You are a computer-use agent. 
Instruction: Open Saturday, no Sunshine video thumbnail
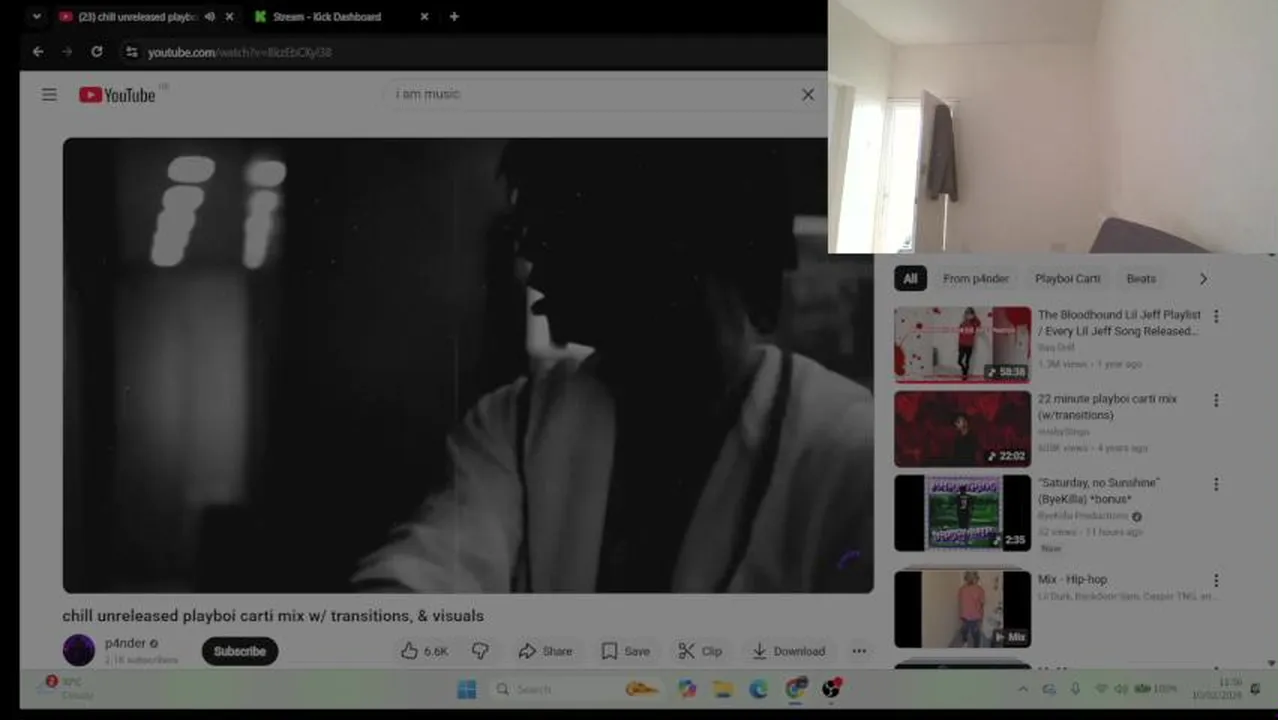[962, 512]
